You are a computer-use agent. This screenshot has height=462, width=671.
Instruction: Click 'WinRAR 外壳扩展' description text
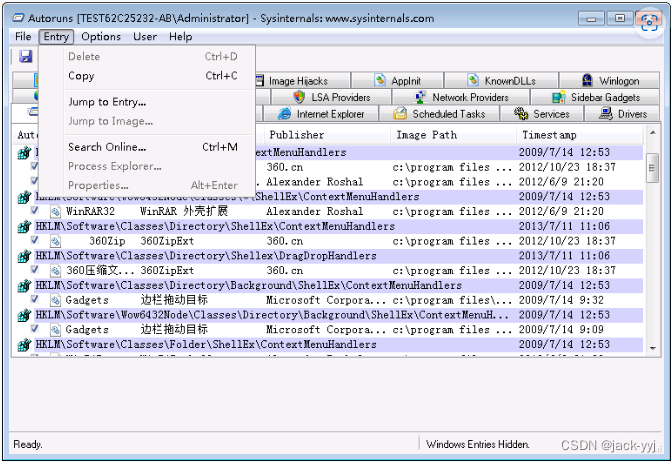click(184, 211)
